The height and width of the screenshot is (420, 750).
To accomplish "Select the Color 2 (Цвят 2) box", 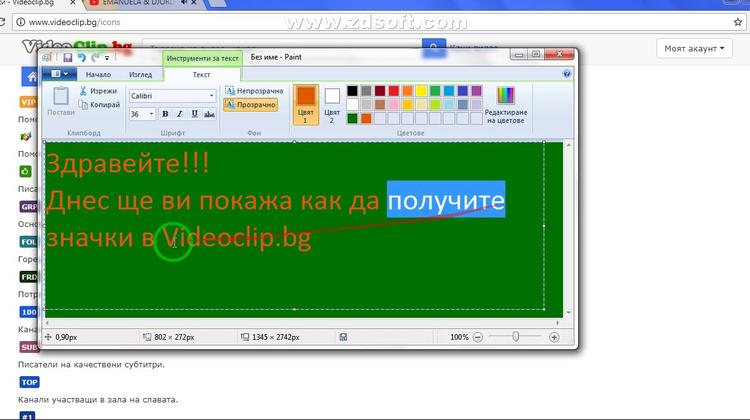I will tap(332, 103).
